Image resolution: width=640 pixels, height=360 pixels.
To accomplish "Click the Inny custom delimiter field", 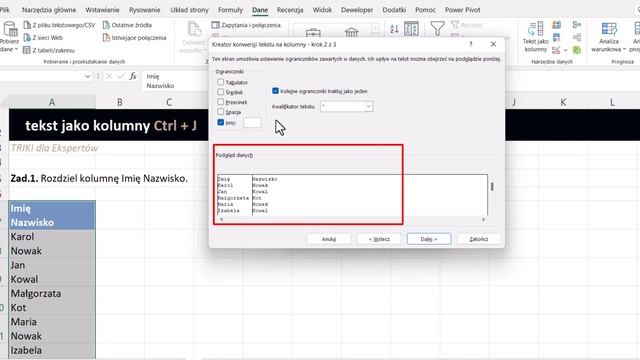I will 252,122.
